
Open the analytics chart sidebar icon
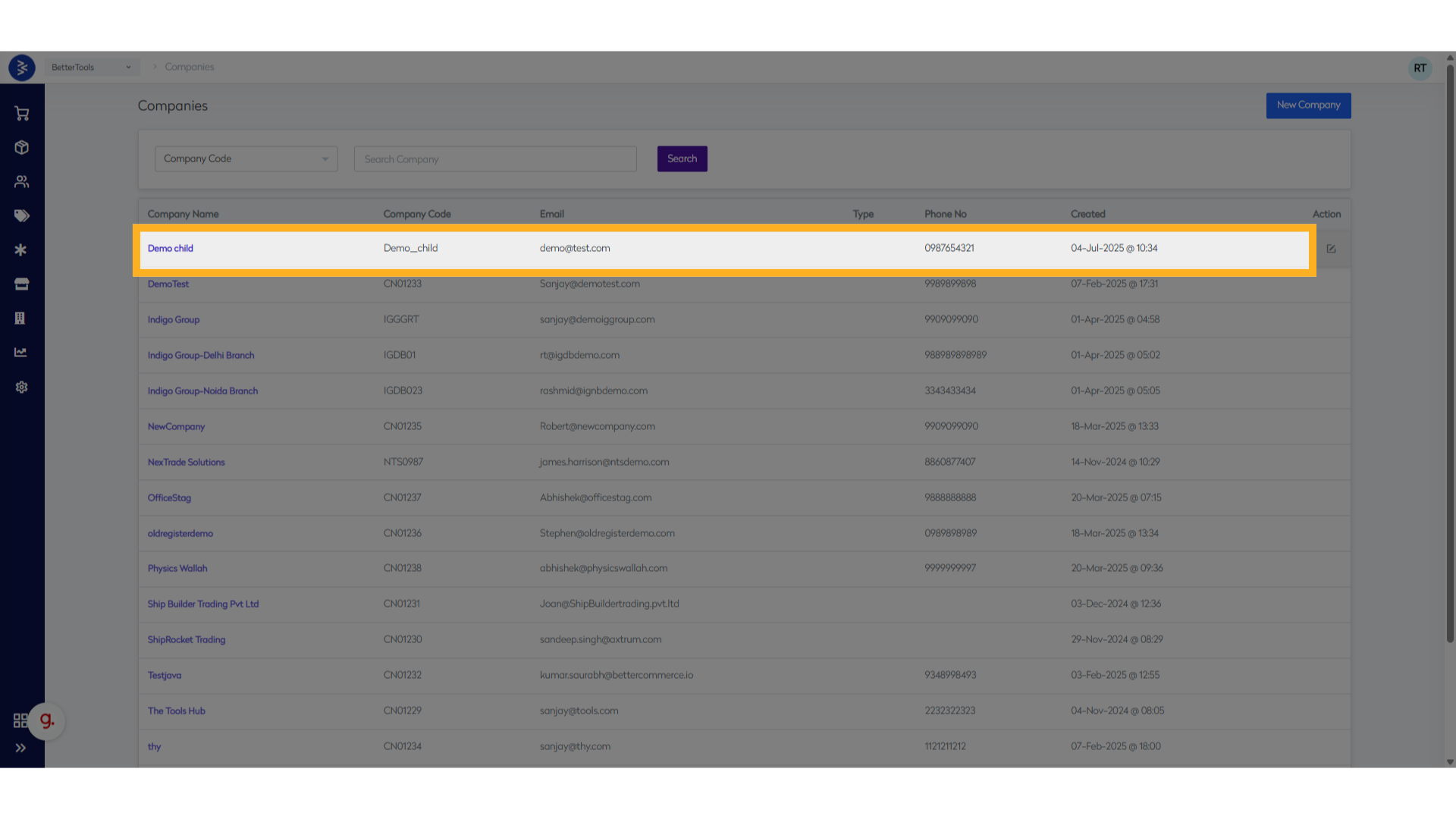pyautogui.click(x=21, y=353)
